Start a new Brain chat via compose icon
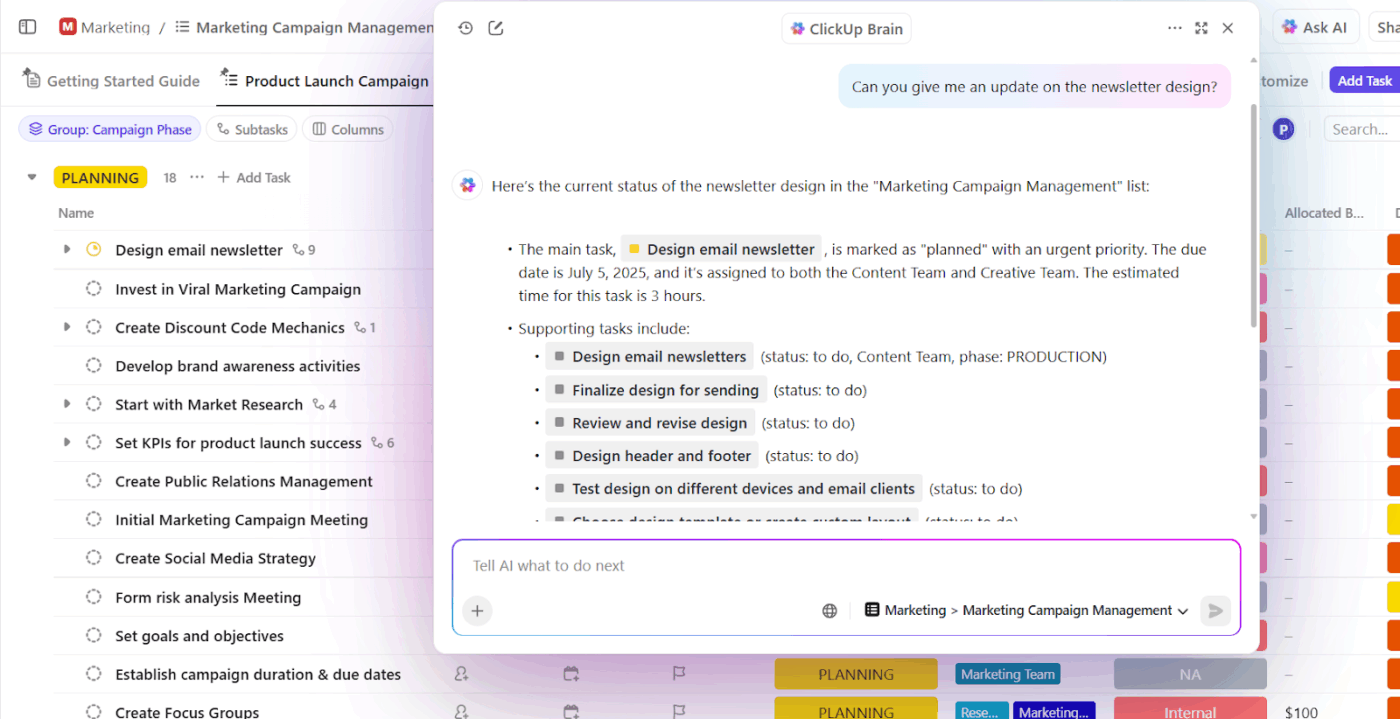Viewport: 1400px width, 719px height. tap(495, 28)
